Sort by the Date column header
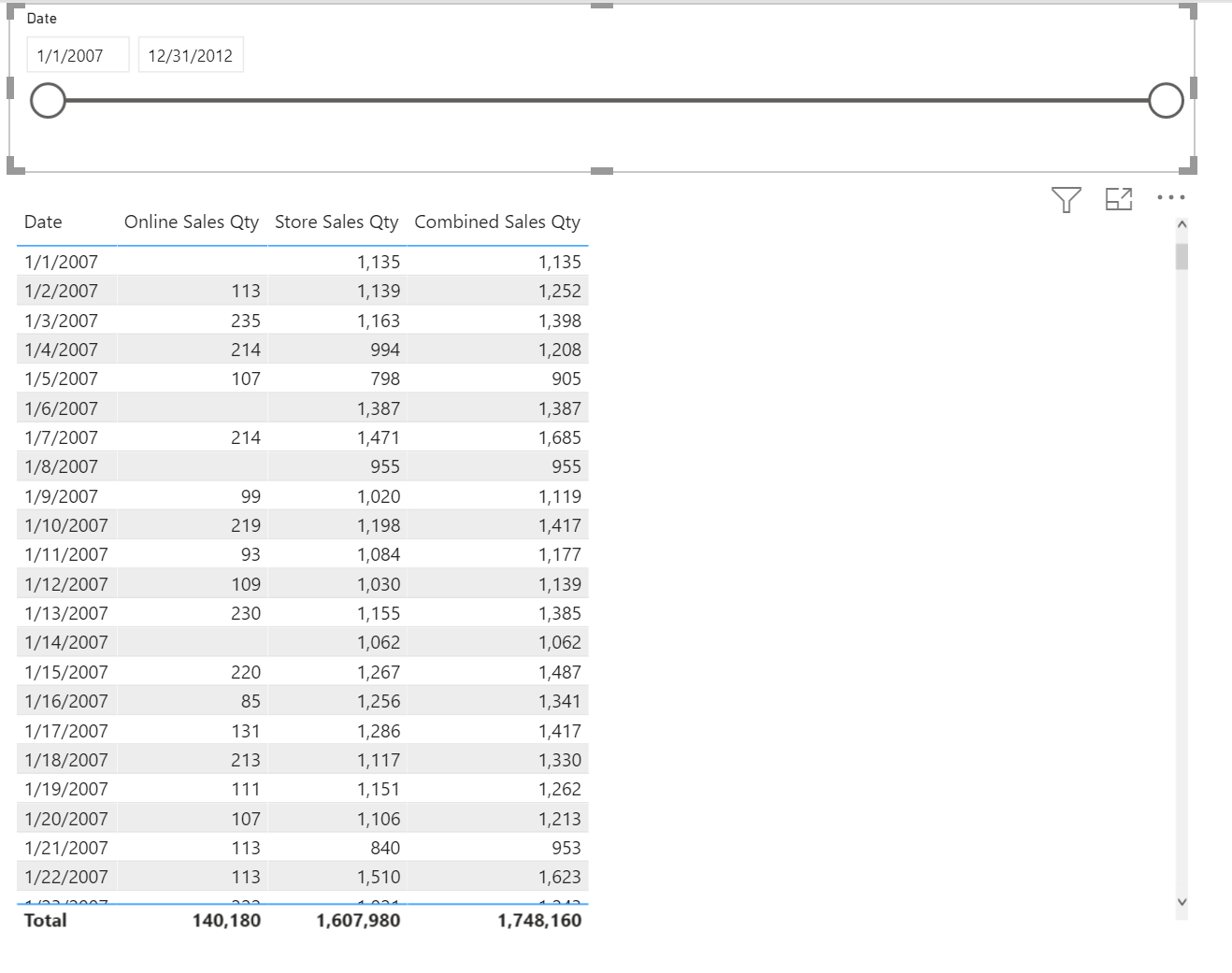1232x973 pixels. (x=43, y=222)
